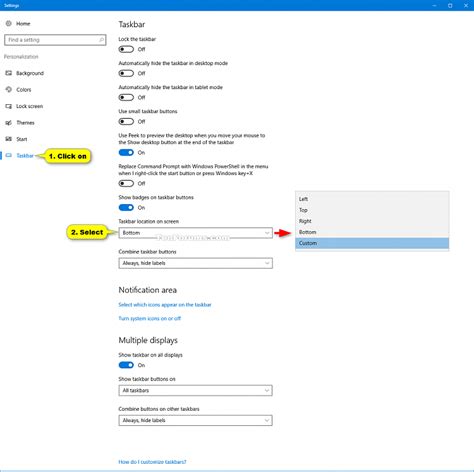The height and width of the screenshot is (472, 474).
Task: Open Taskbar location on screen dropdown
Action: (195, 233)
